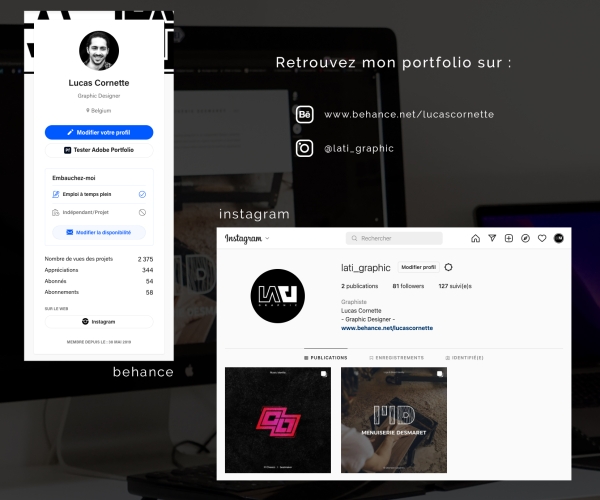Viewport: 600px width, 500px height.
Task: Click the Modifier votre profil button
Action: click(x=99, y=132)
